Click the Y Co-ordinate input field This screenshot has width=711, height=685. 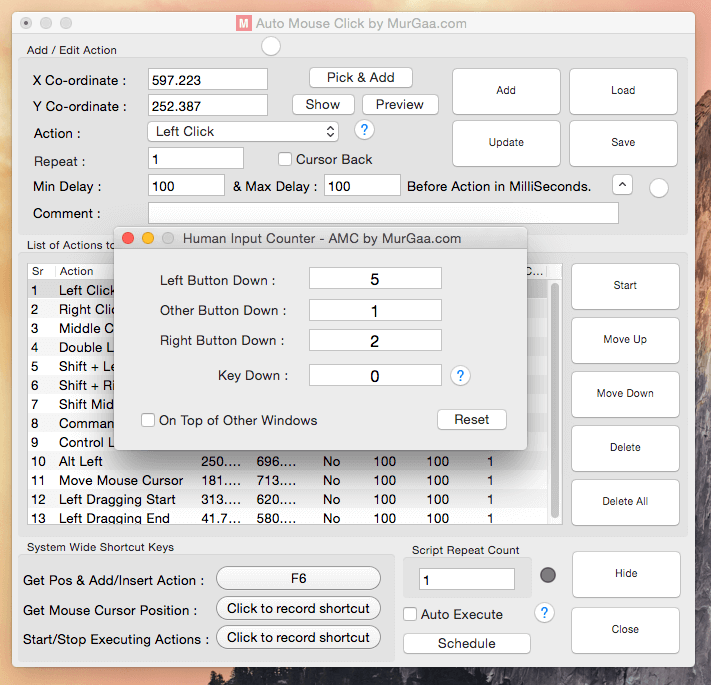point(208,106)
